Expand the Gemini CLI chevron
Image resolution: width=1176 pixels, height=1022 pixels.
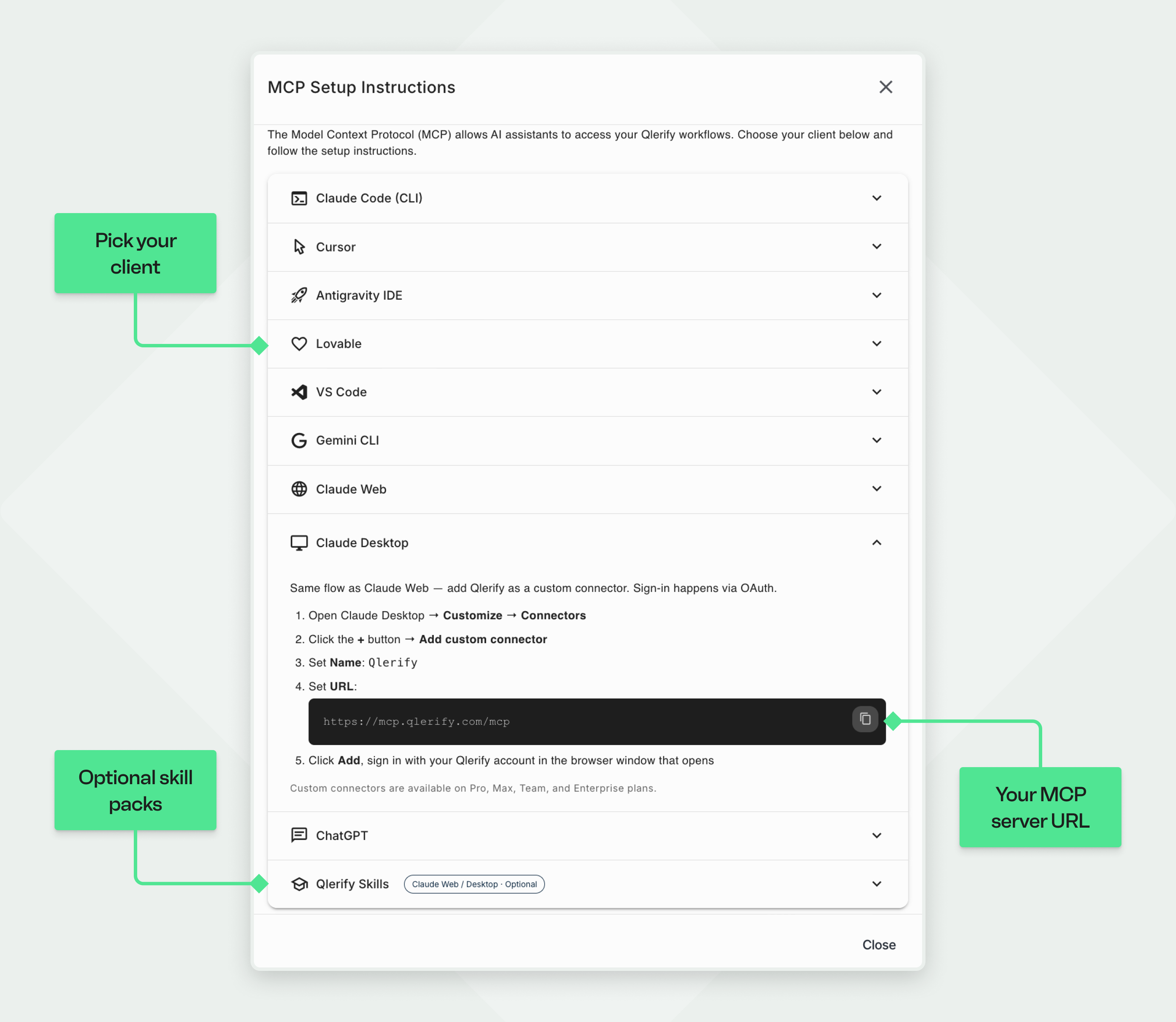point(876,440)
